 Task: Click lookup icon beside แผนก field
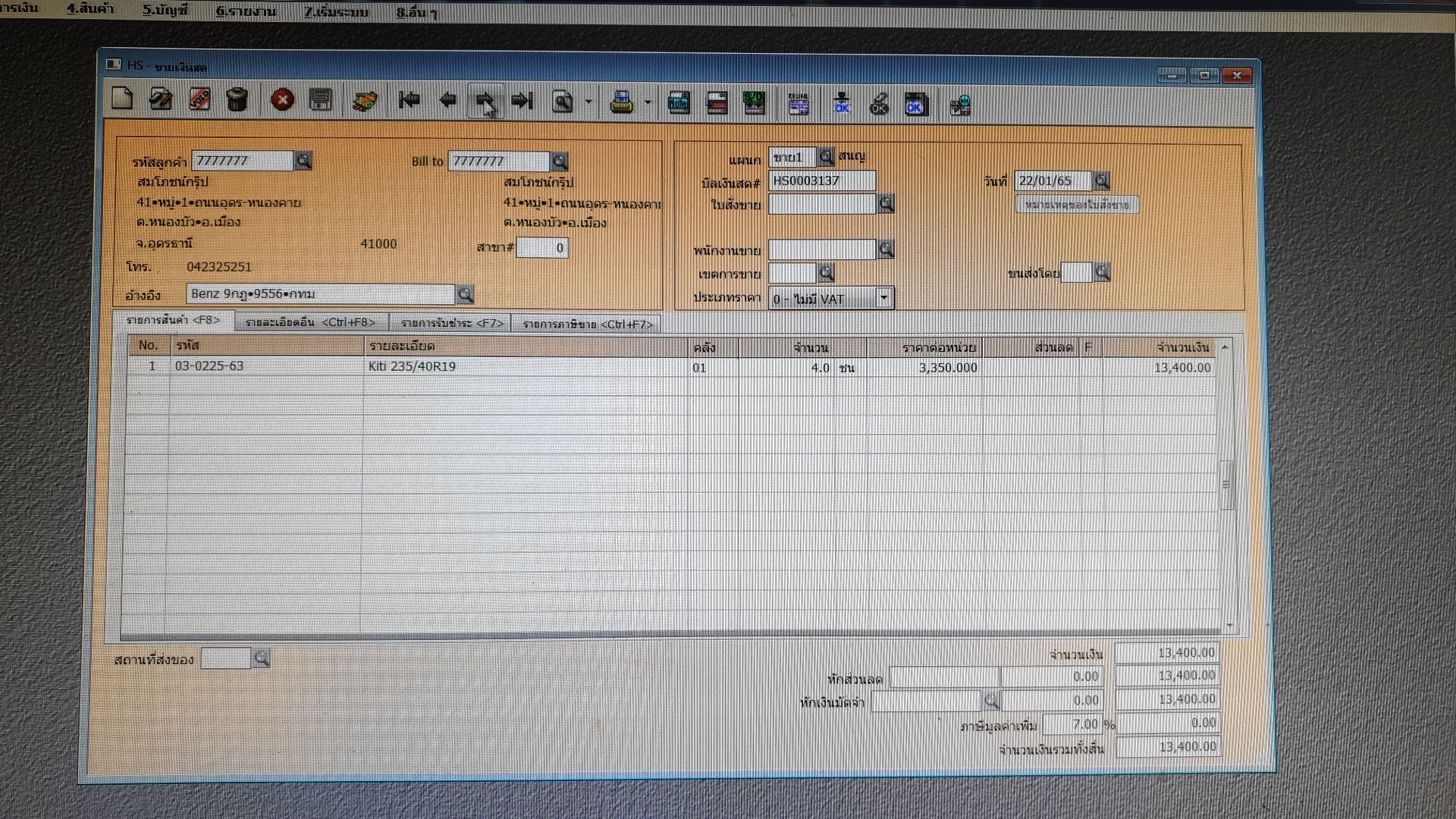tap(826, 157)
